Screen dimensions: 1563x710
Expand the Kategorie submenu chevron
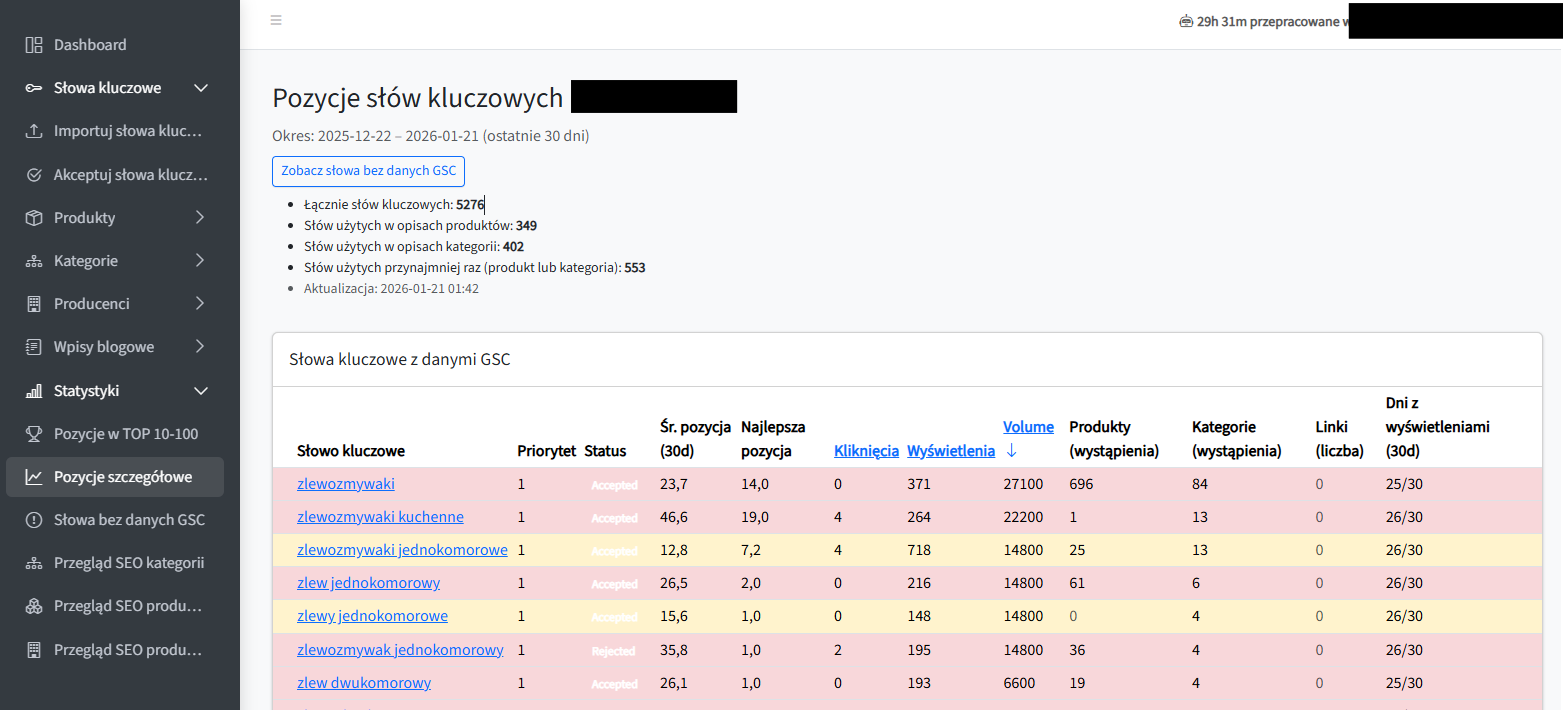(x=200, y=261)
